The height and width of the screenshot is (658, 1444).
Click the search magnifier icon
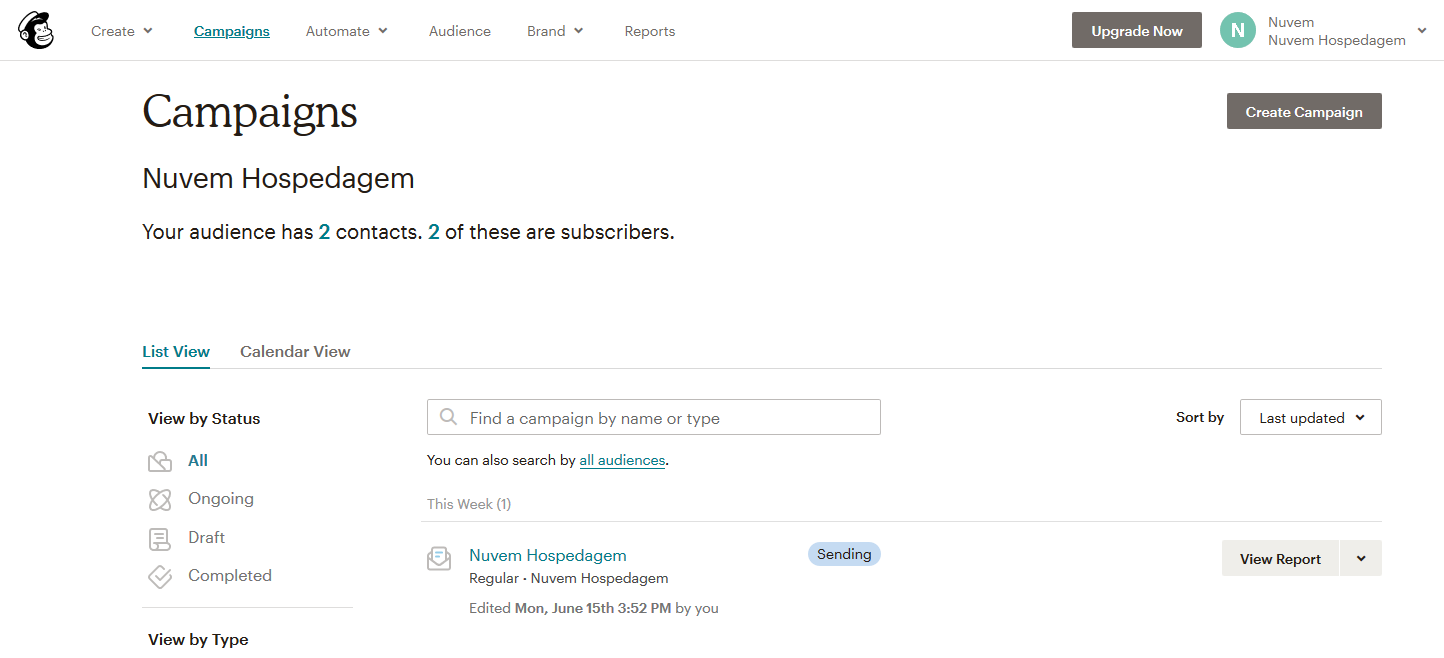(449, 417)
